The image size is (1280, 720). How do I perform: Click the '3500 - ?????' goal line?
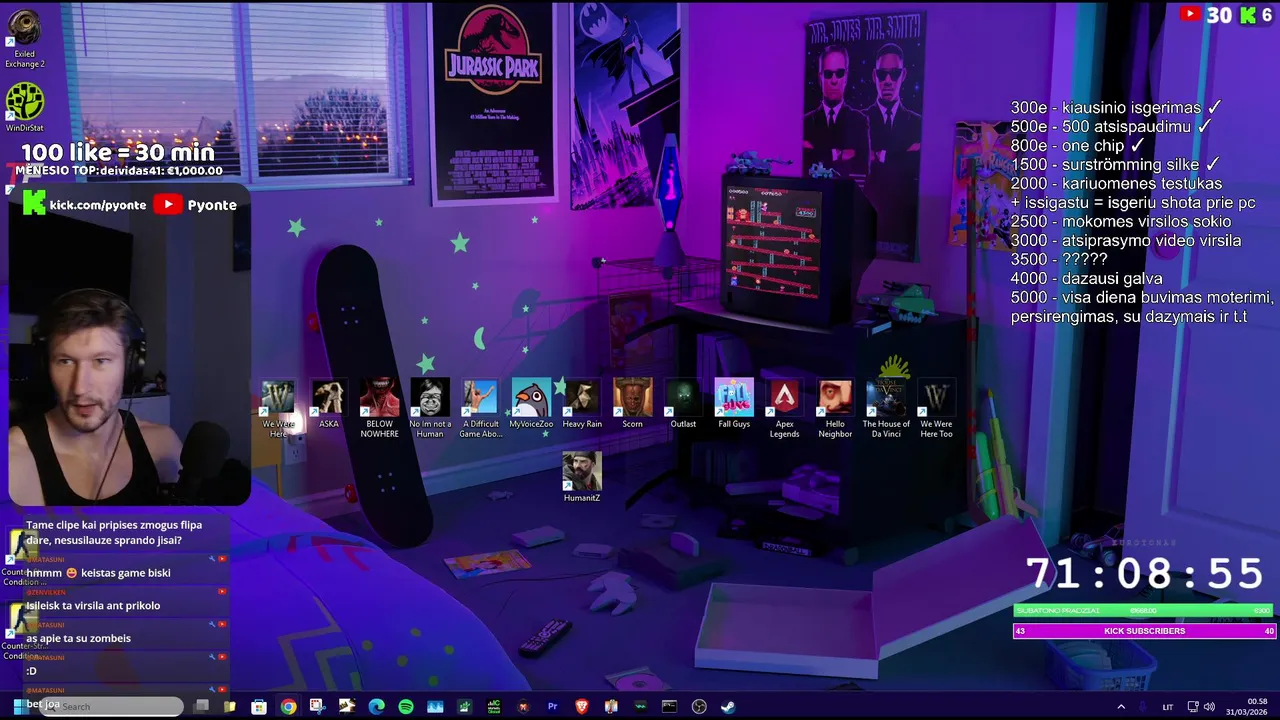point(1059,259)
